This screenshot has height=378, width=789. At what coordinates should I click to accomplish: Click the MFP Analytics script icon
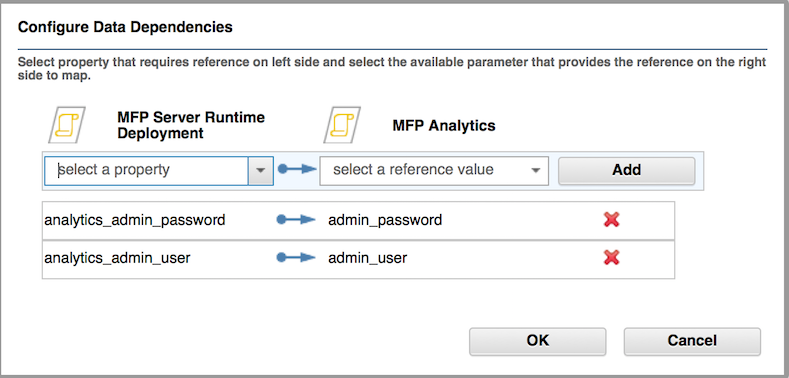coord(342,125)
